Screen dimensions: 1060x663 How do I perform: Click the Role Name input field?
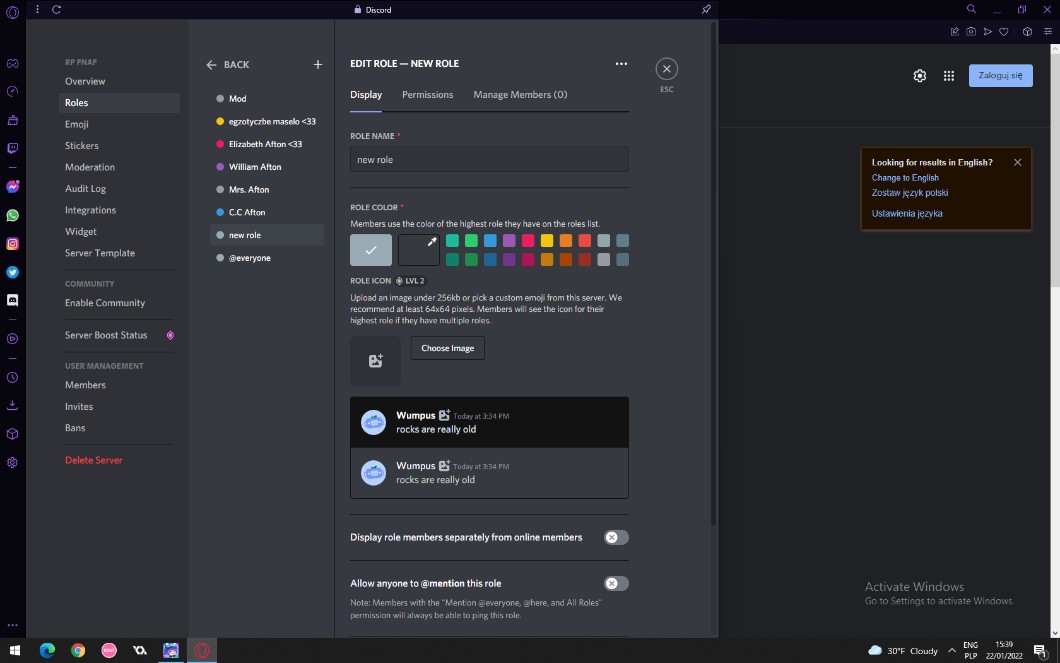489,160
